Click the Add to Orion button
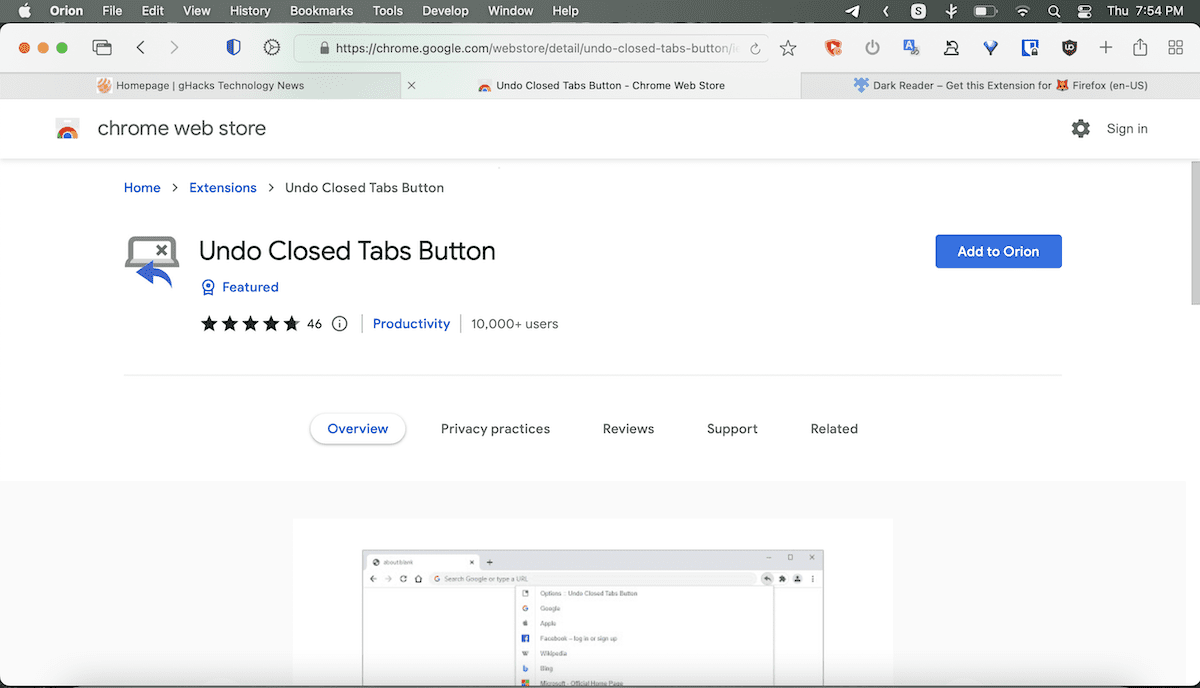 click(998, 251)
